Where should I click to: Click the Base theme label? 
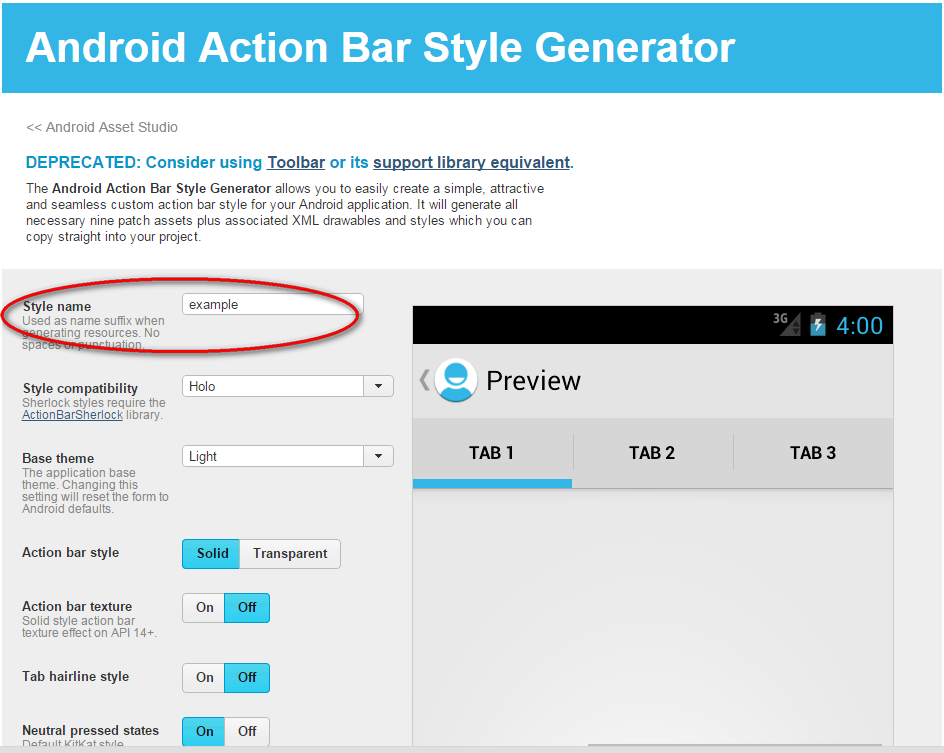coord(58,458)
